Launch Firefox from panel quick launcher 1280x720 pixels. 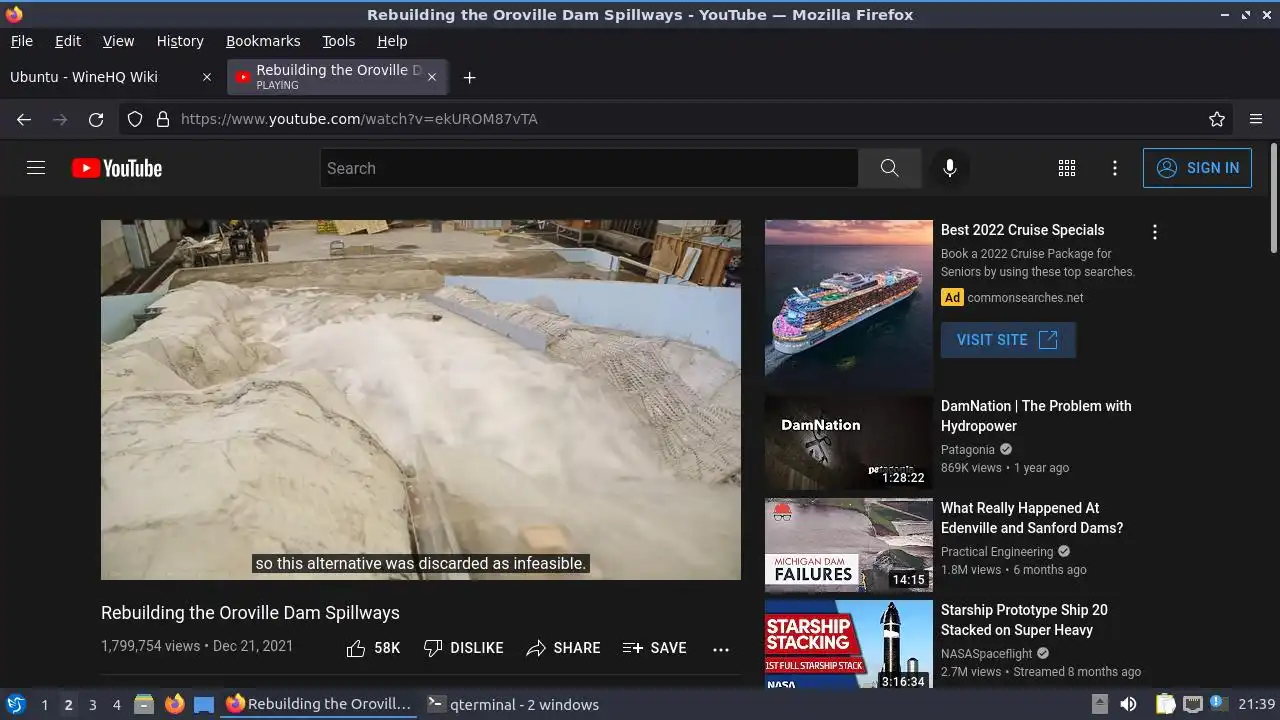[174, 704]
